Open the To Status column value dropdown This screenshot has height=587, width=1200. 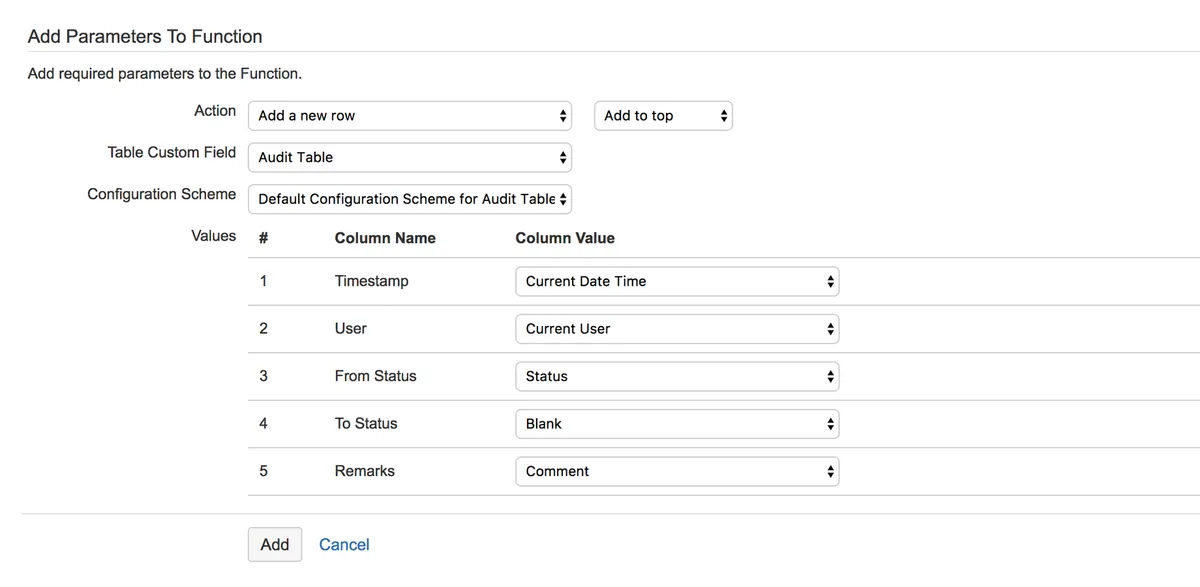pyautogui.click(x=677, y=424)
